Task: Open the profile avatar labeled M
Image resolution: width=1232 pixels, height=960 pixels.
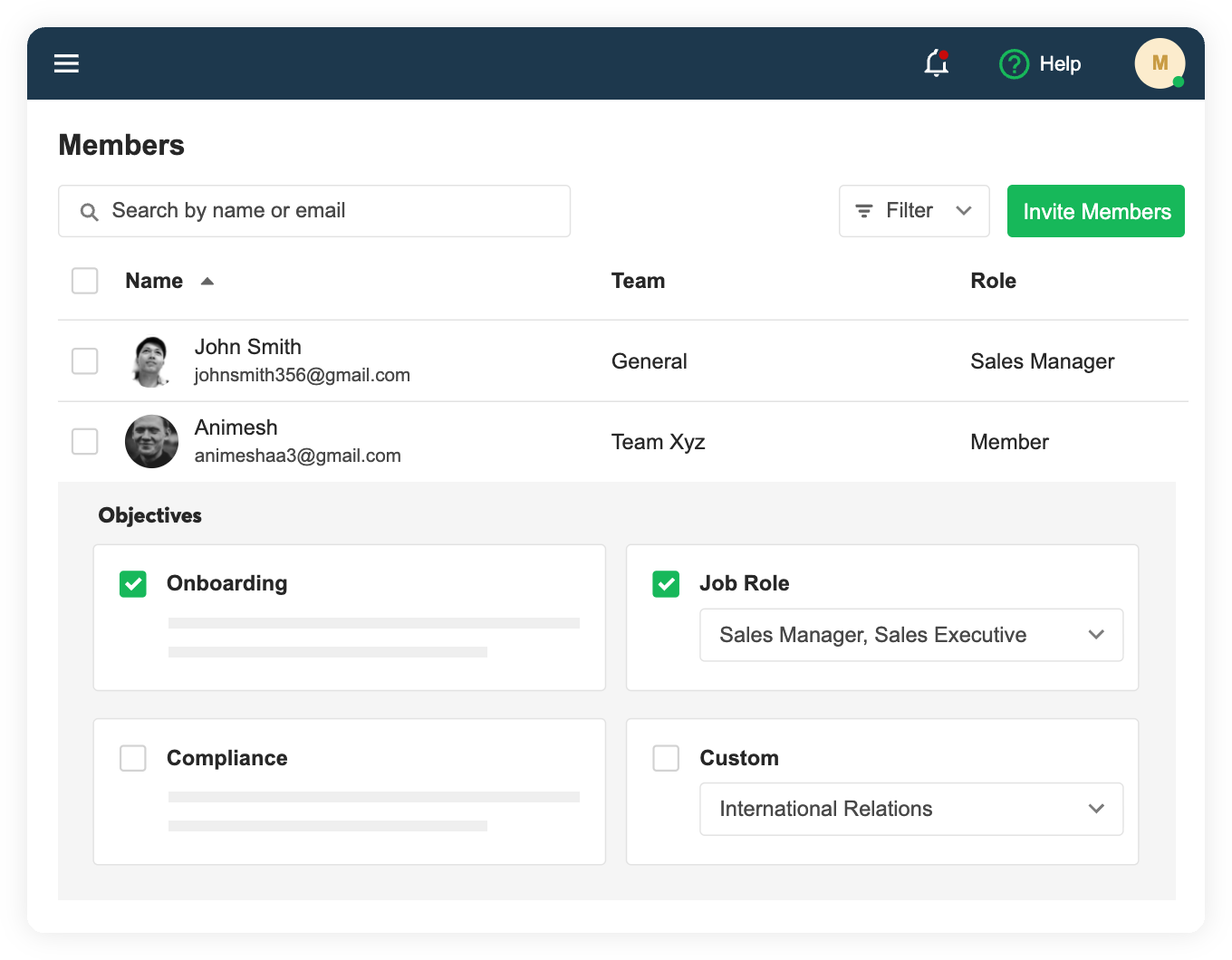Action: tap(1160, 63)
